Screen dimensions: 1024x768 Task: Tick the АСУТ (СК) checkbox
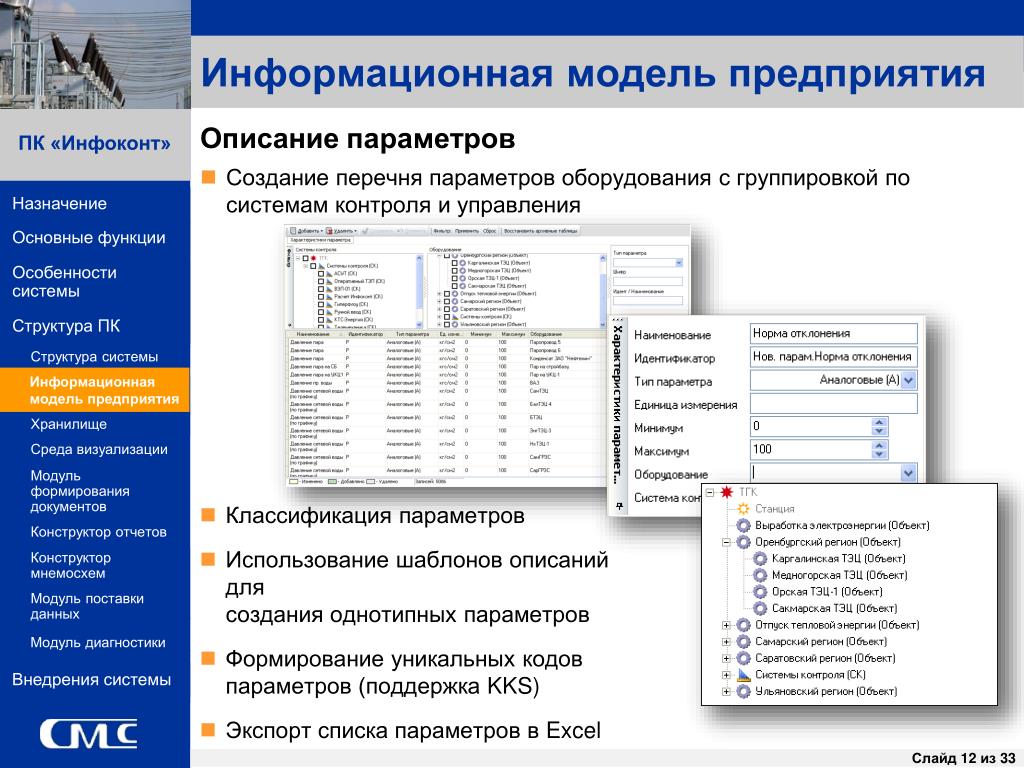pos(321,274)
